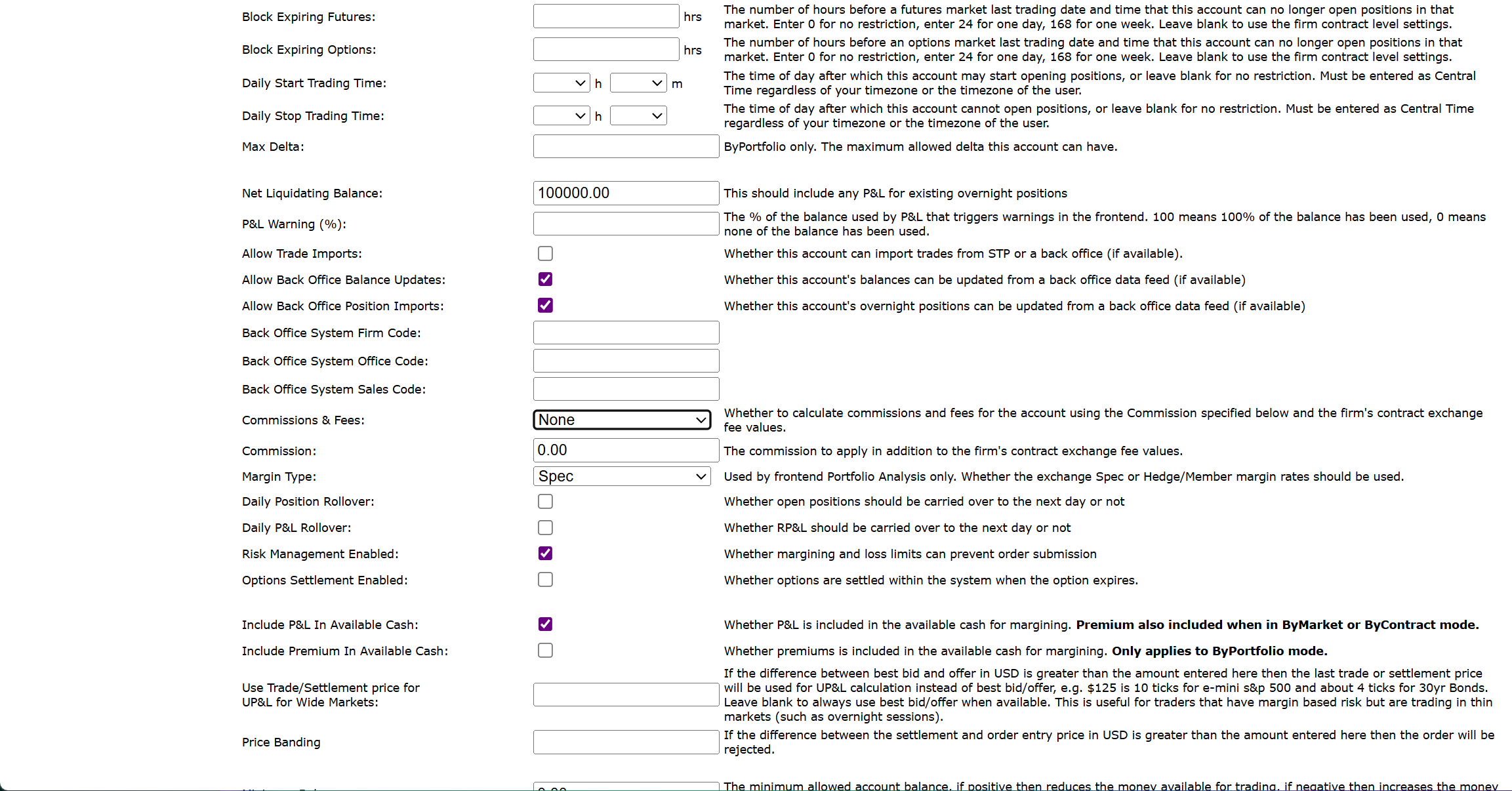Check Include Premium In Available Cash
1512x791 pixels.
coord(545,651)
